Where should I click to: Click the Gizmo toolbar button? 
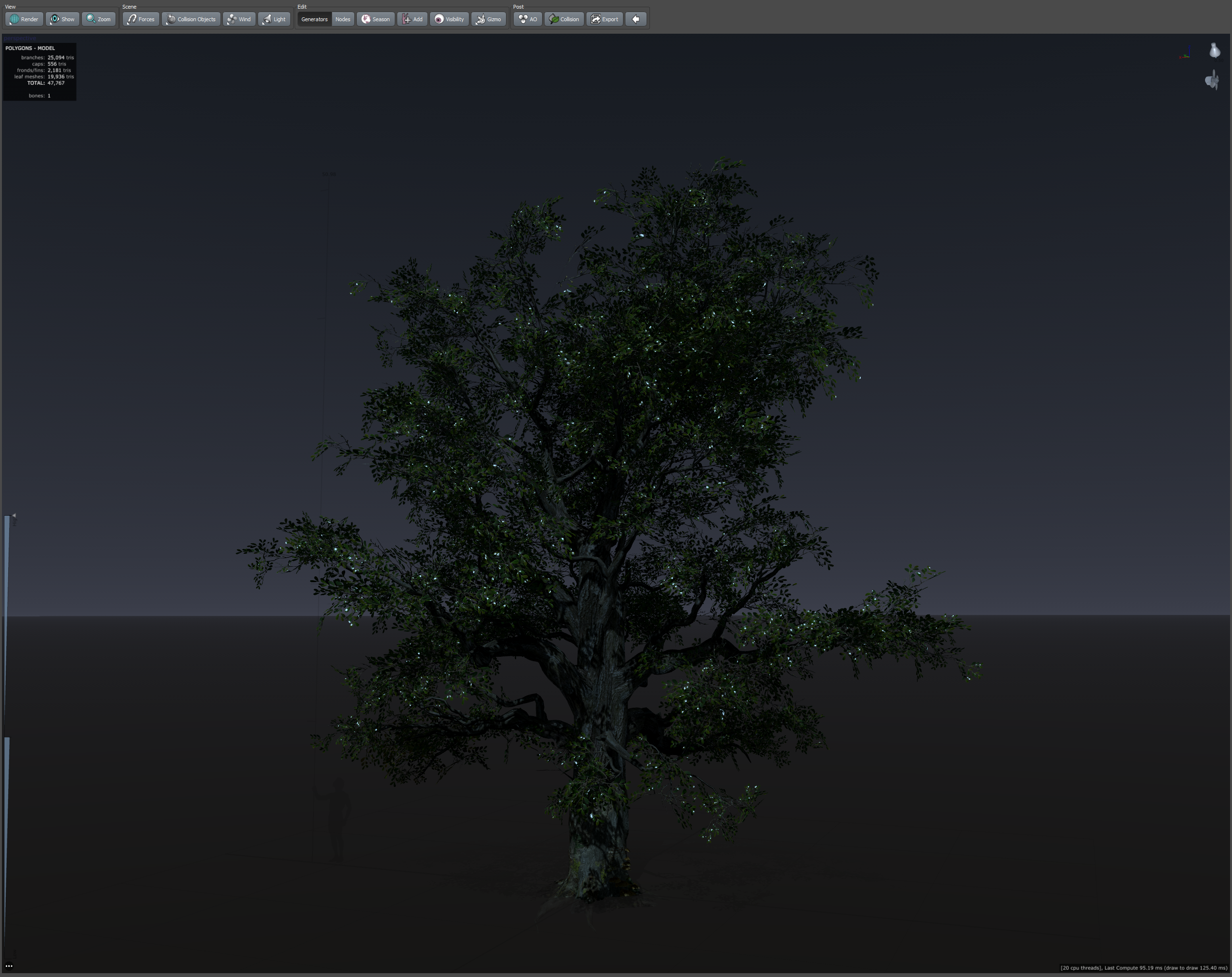point(489,19)
